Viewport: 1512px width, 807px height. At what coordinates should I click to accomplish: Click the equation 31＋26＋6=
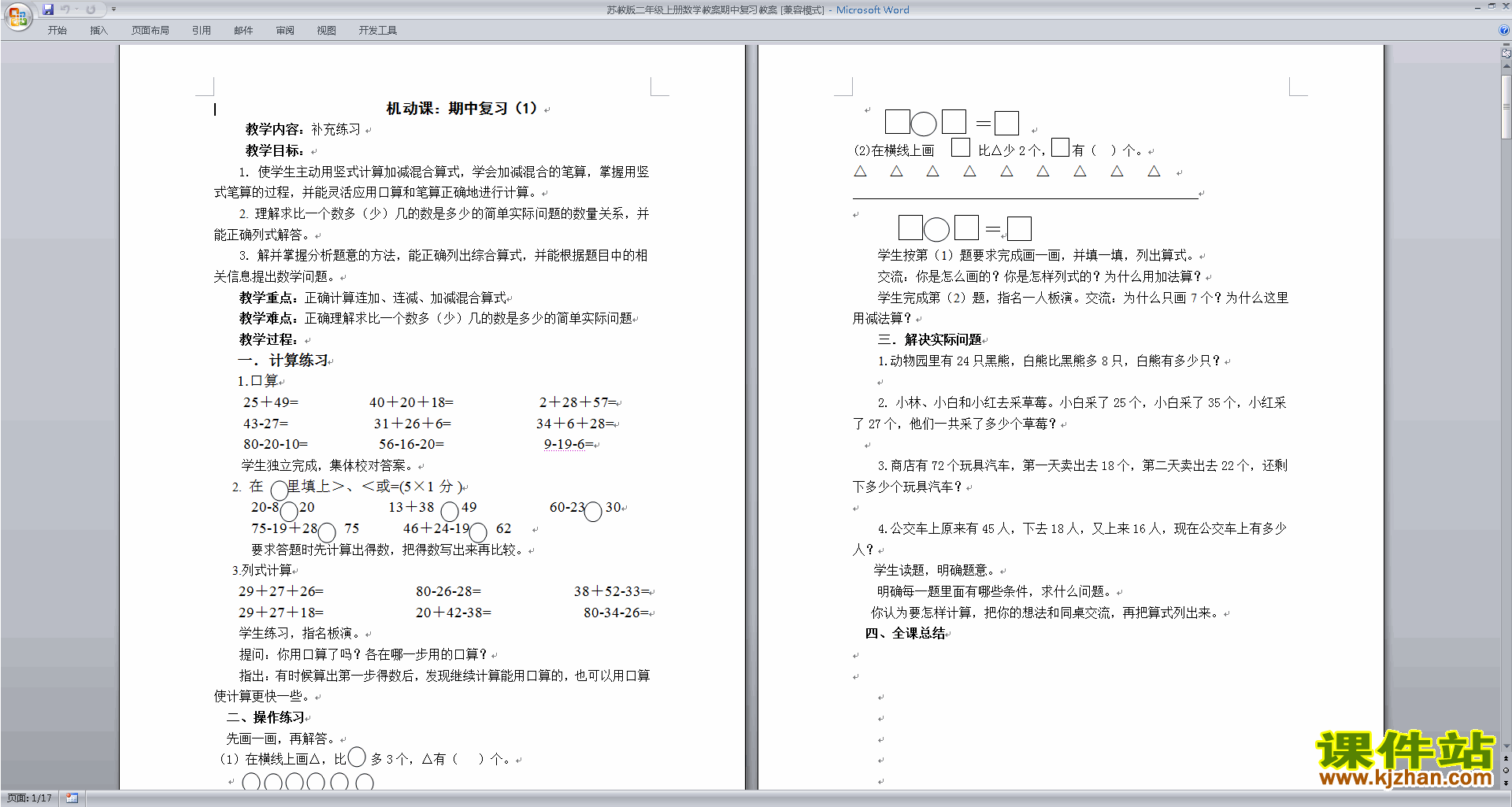pyautogui.click(x=412, y=424)
